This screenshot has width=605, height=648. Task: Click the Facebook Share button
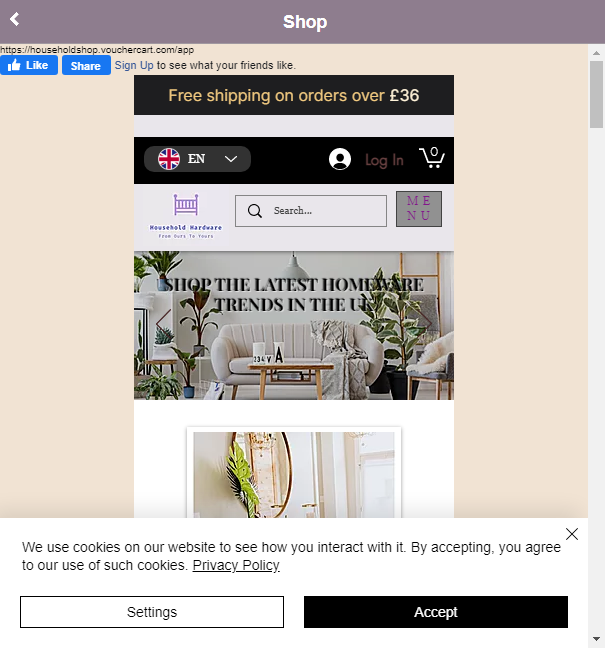[x=86, y=65]
